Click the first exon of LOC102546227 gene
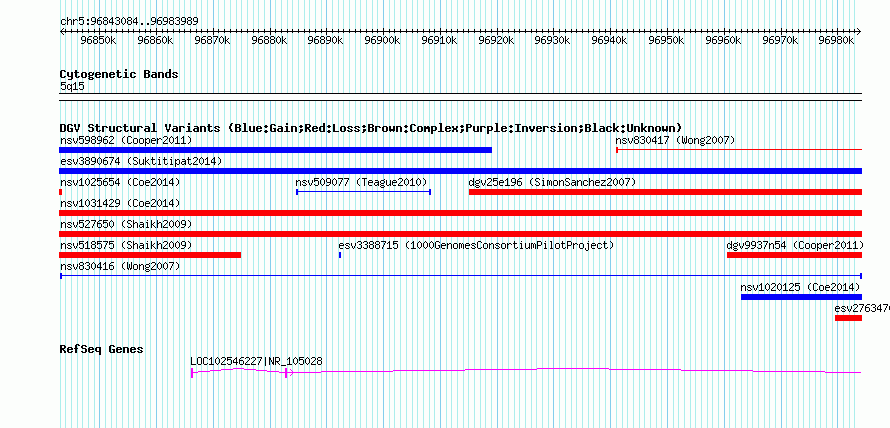Viewport: 890px width, 428px height. pyautogui.click(x=192, y=372)
